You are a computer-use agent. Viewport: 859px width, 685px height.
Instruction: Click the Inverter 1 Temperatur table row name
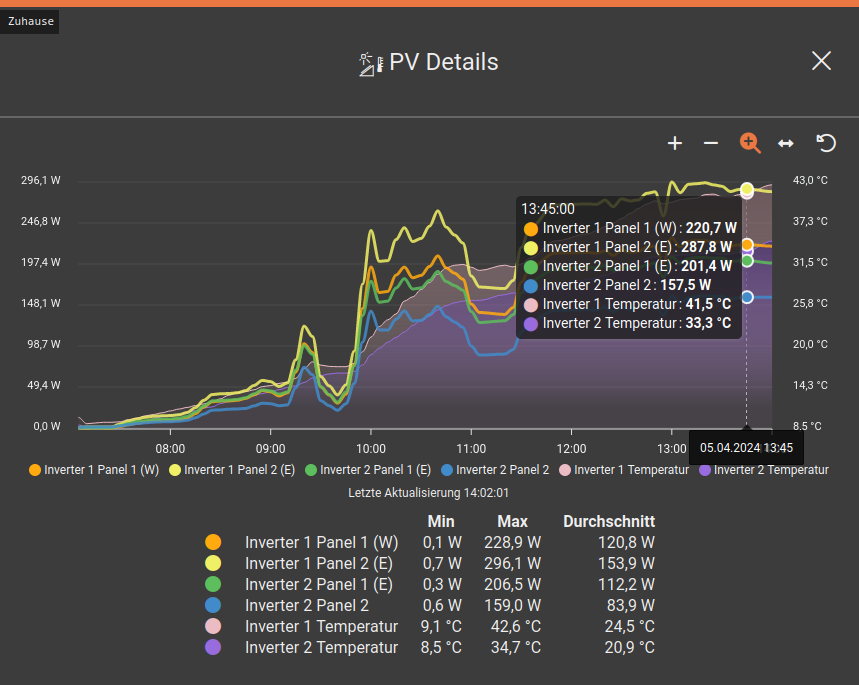click(321, 626)
